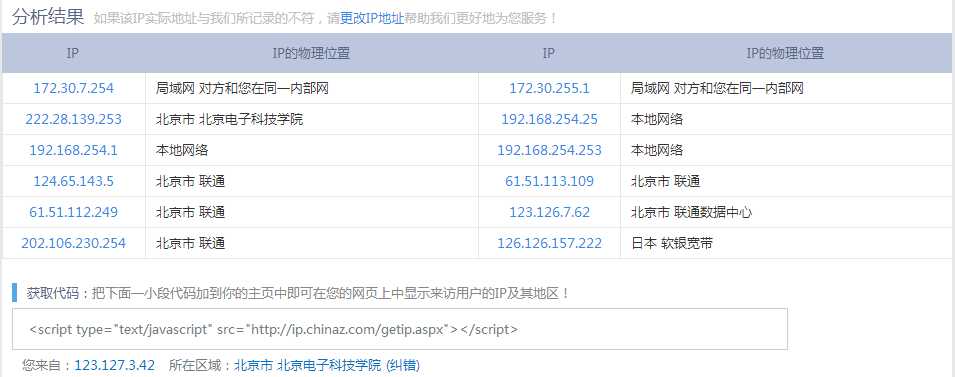955x377 pixels.
Task: Select 北京市 联通 beside 202.106.230.254
Action: [x=190, y=244]
